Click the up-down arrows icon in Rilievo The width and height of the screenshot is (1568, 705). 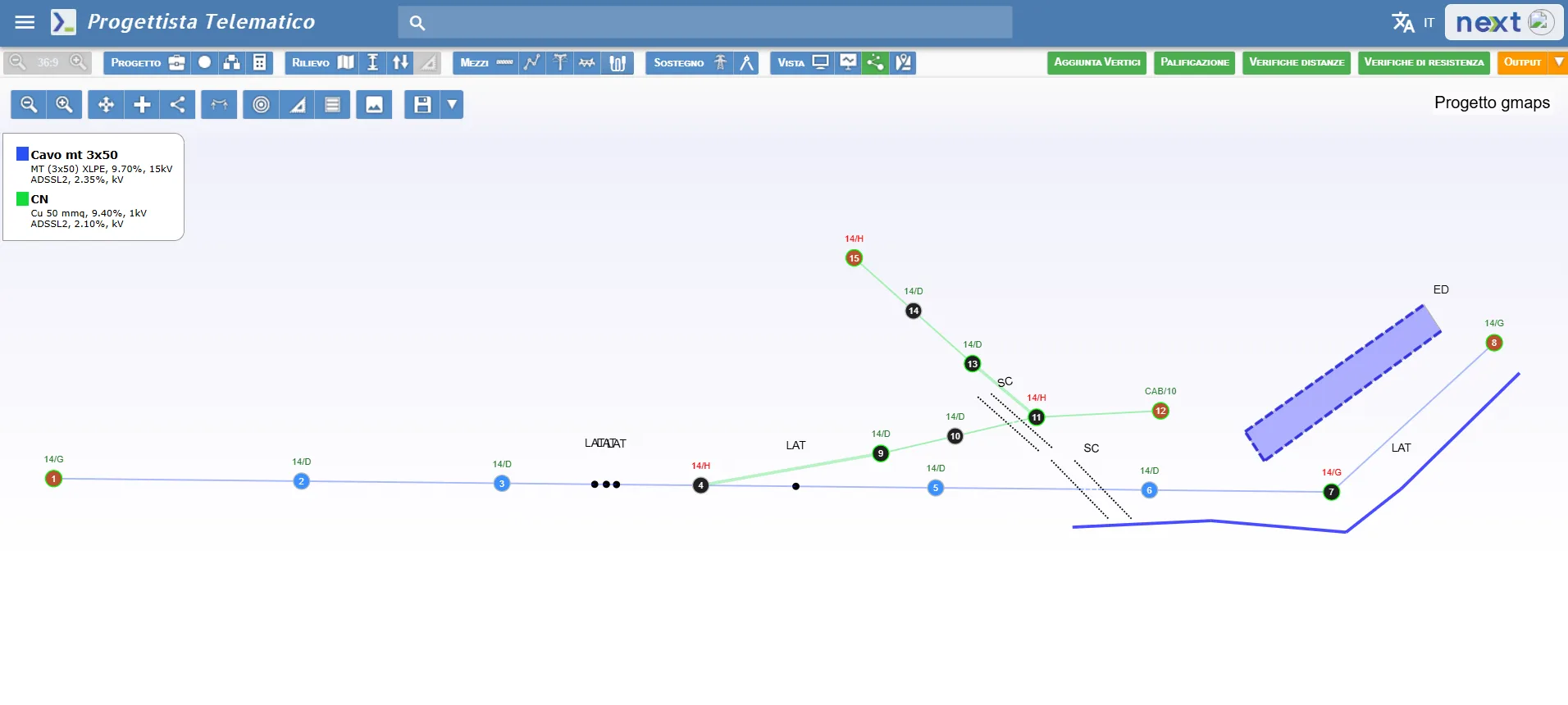(x=400, y=62)
